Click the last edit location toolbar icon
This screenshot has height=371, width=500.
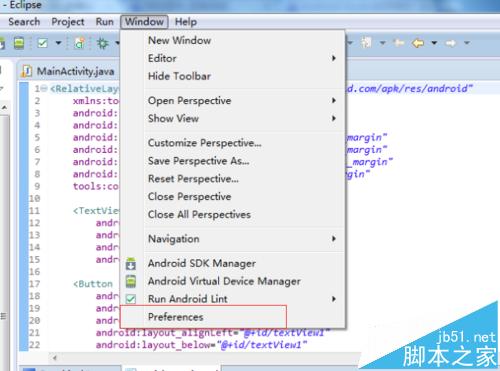399,43
